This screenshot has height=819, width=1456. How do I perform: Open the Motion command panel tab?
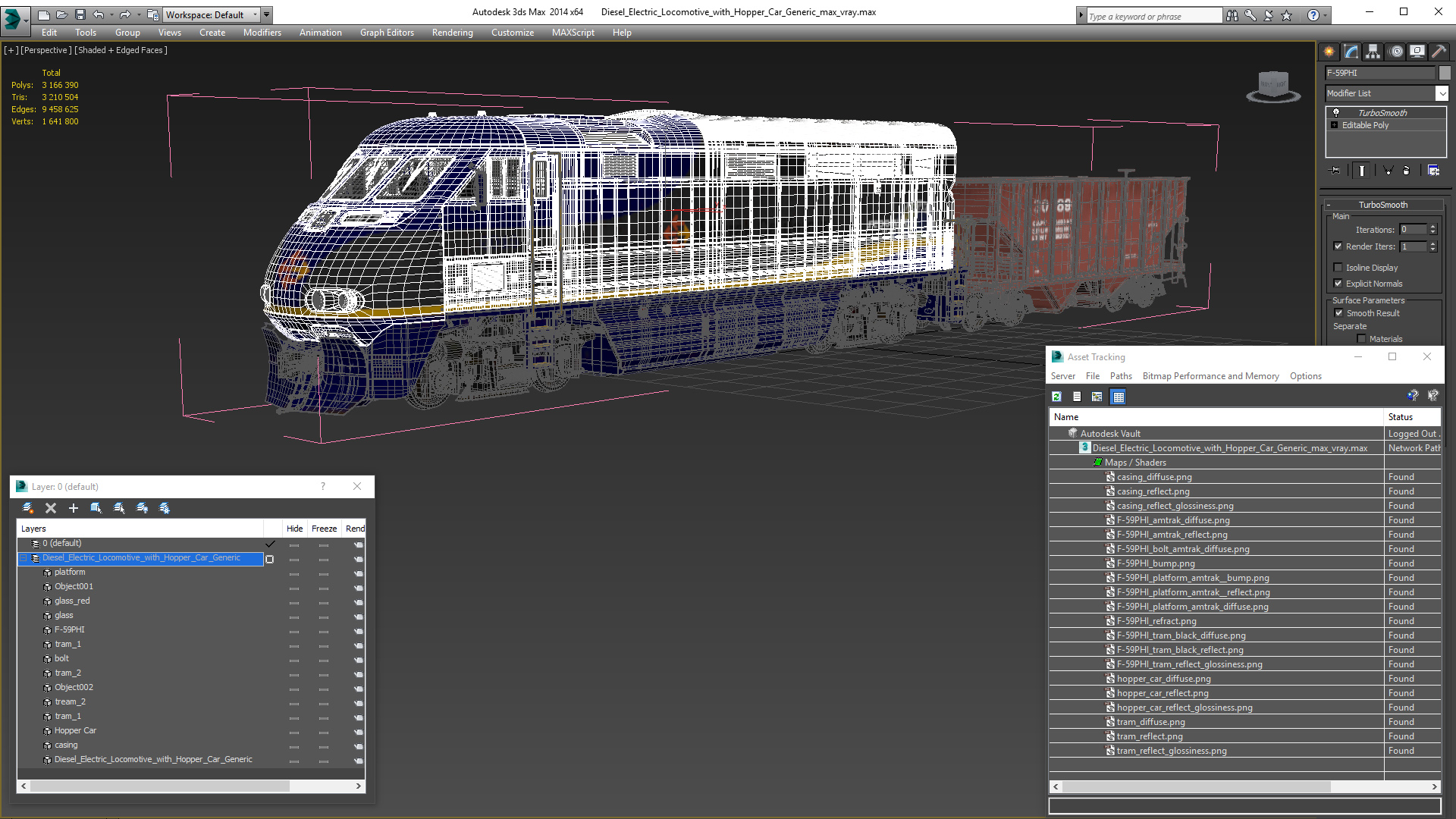point(1396,52)
